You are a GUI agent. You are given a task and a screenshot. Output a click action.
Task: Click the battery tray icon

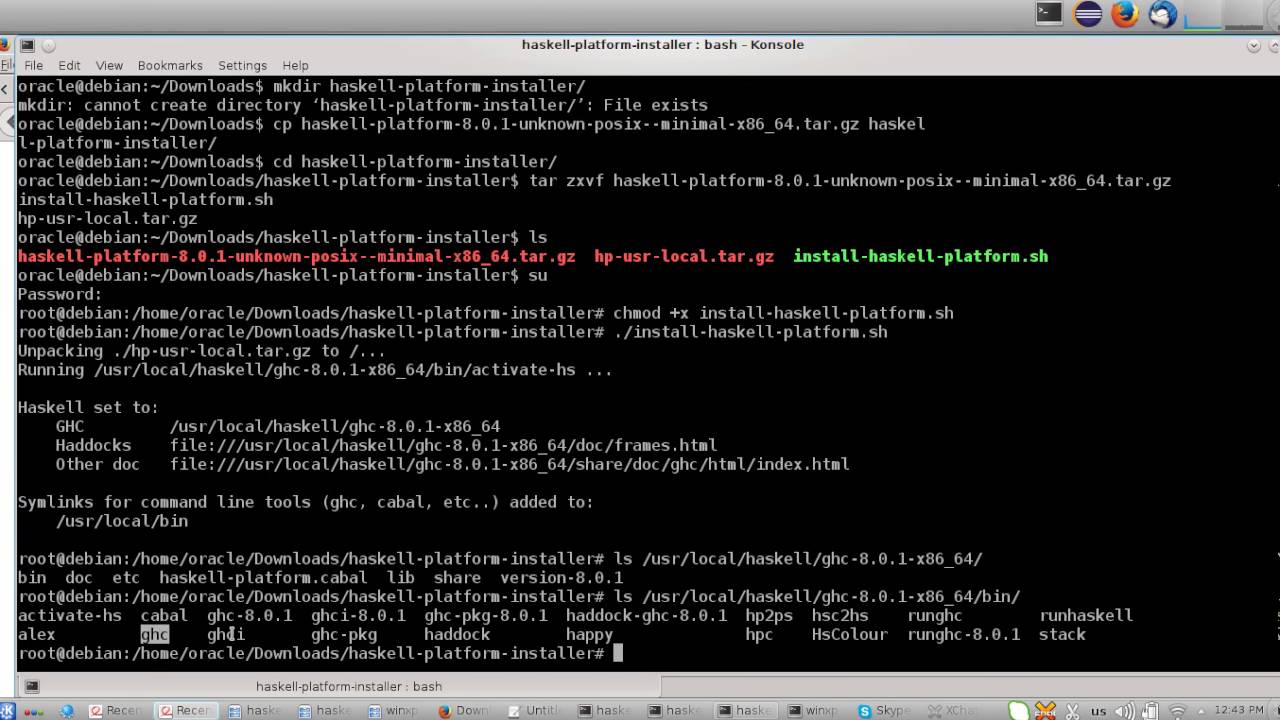(1151, 711)
